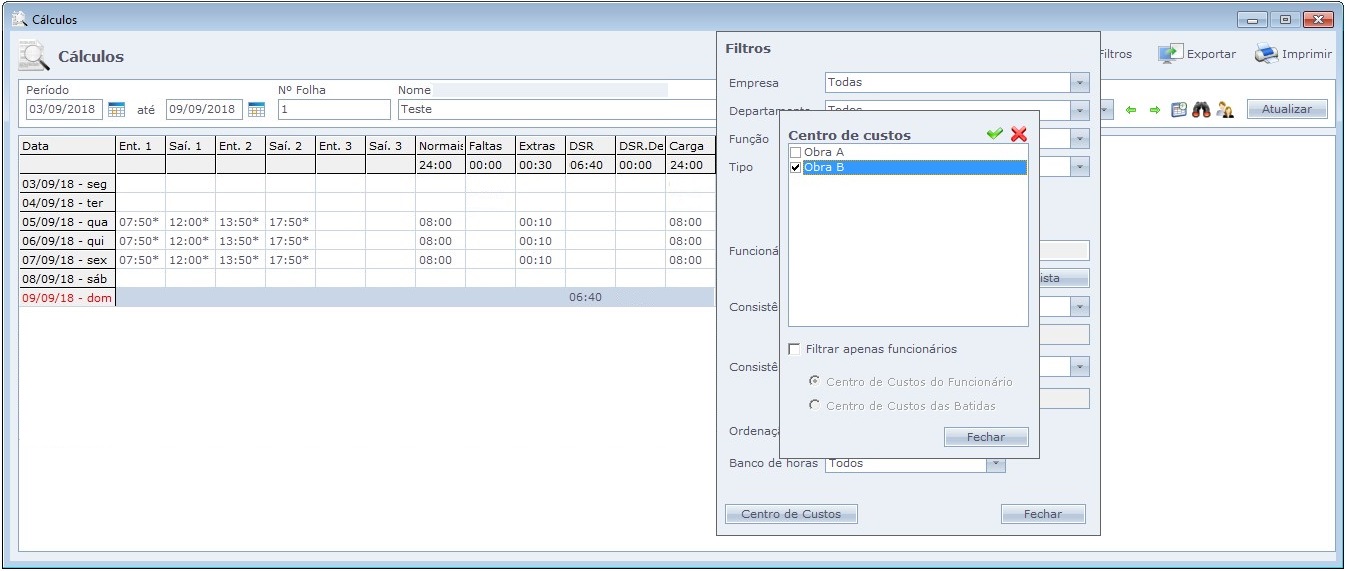Click the Exportar icon
The height and width of the screenshot is (571, 1347).
pos(1170,55)
